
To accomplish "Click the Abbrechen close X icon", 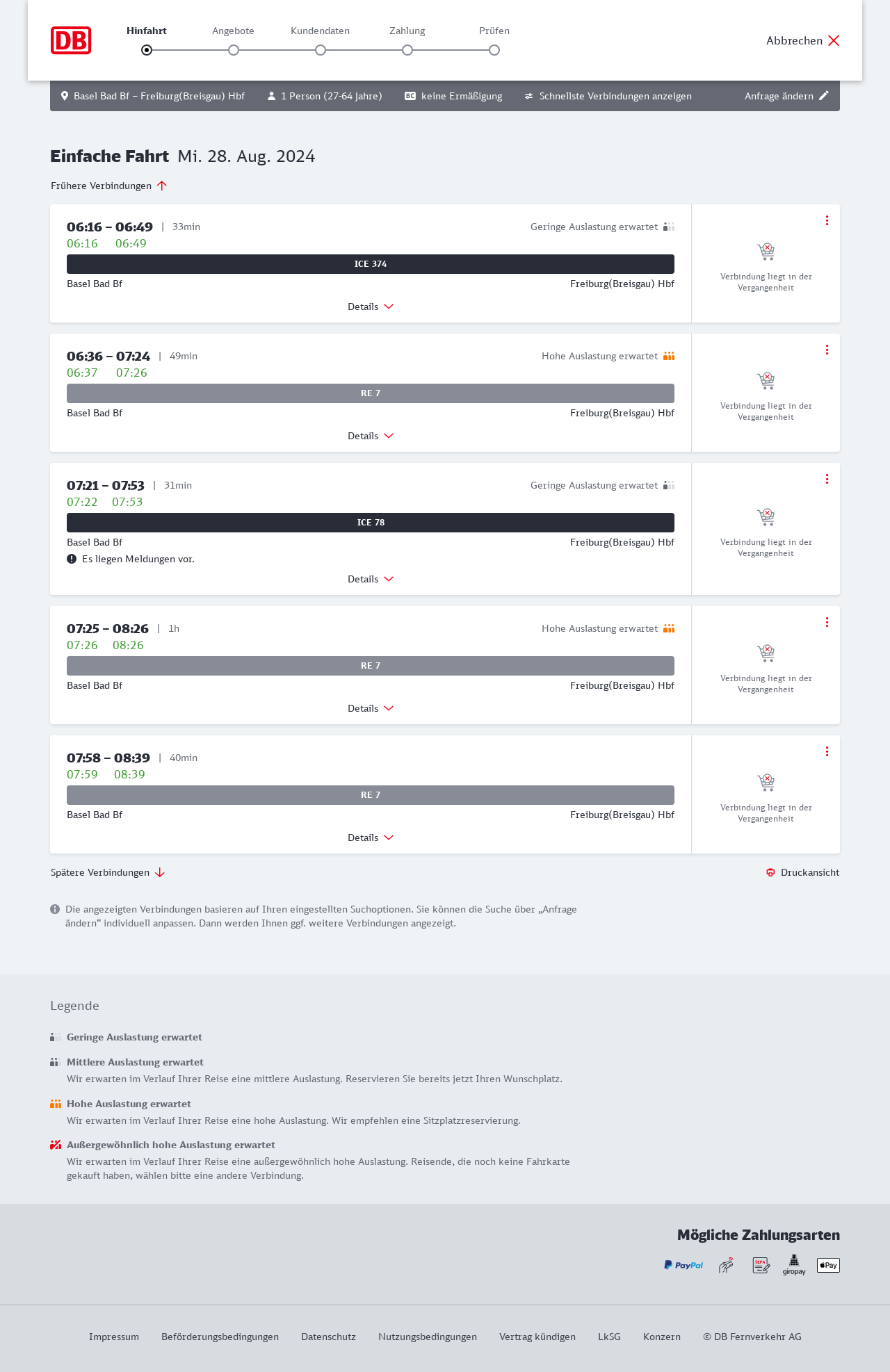I will (834, 40).
